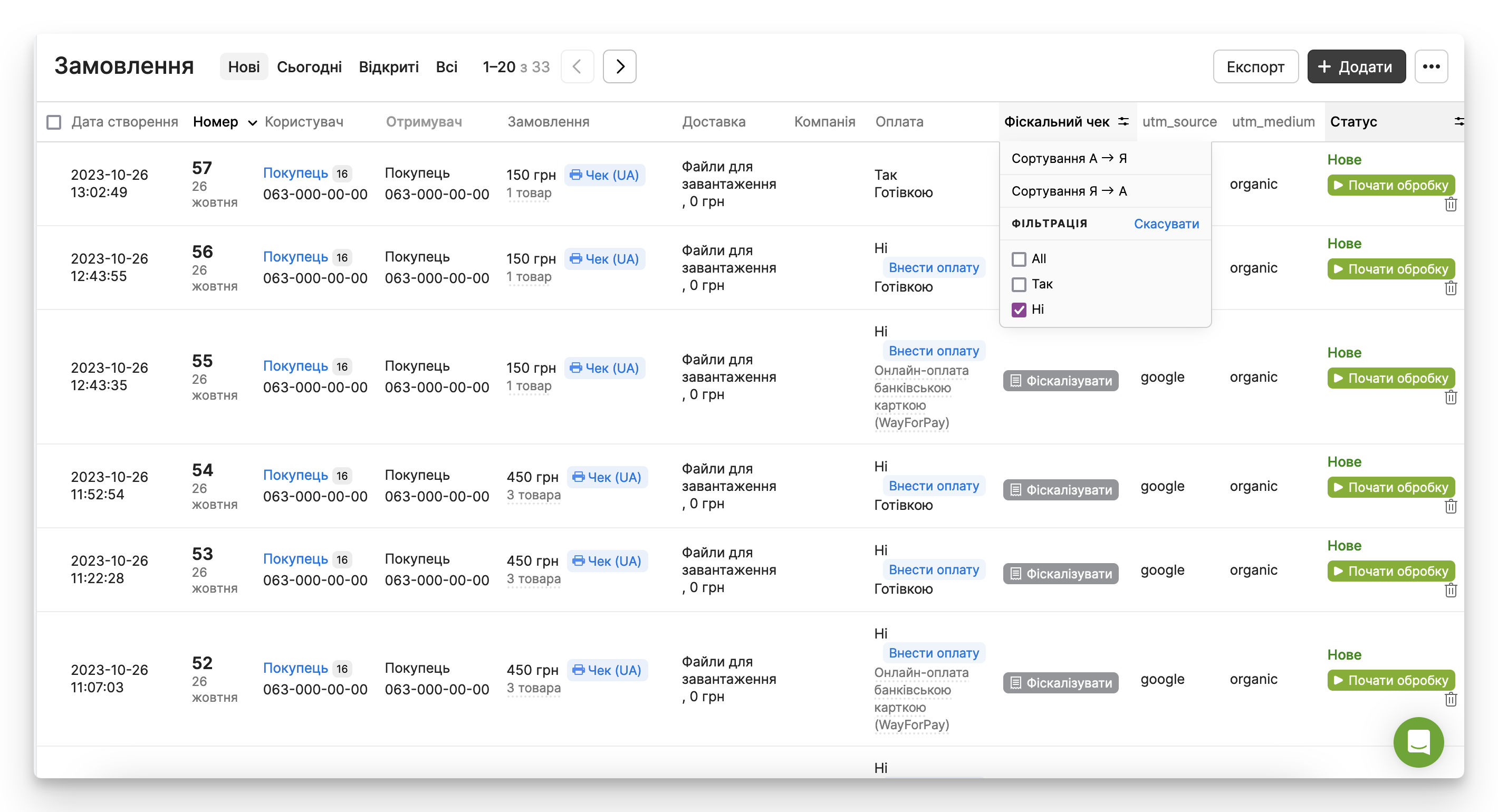Tick the select-all orders checkbox
Image resolution: width=1498 pixels, height=812 pixels.
pos(53,122)
